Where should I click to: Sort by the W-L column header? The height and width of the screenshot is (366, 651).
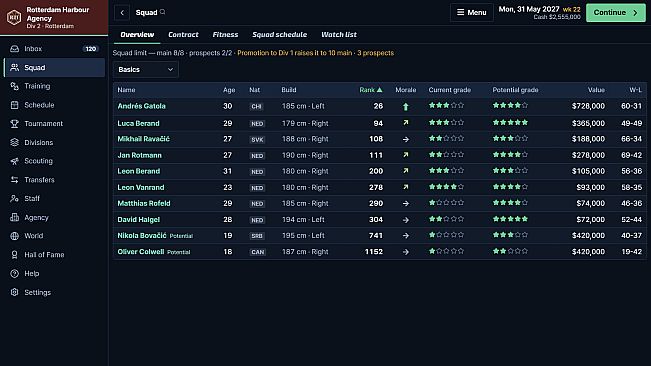635,90
